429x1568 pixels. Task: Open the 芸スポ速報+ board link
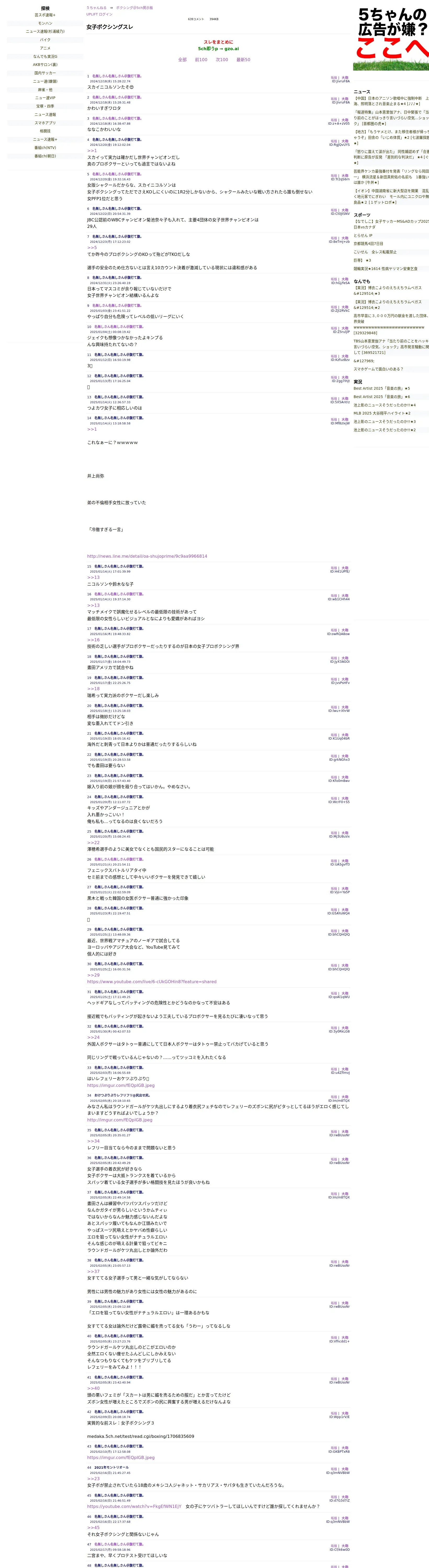pyautogui.click(x=45, y=15)
